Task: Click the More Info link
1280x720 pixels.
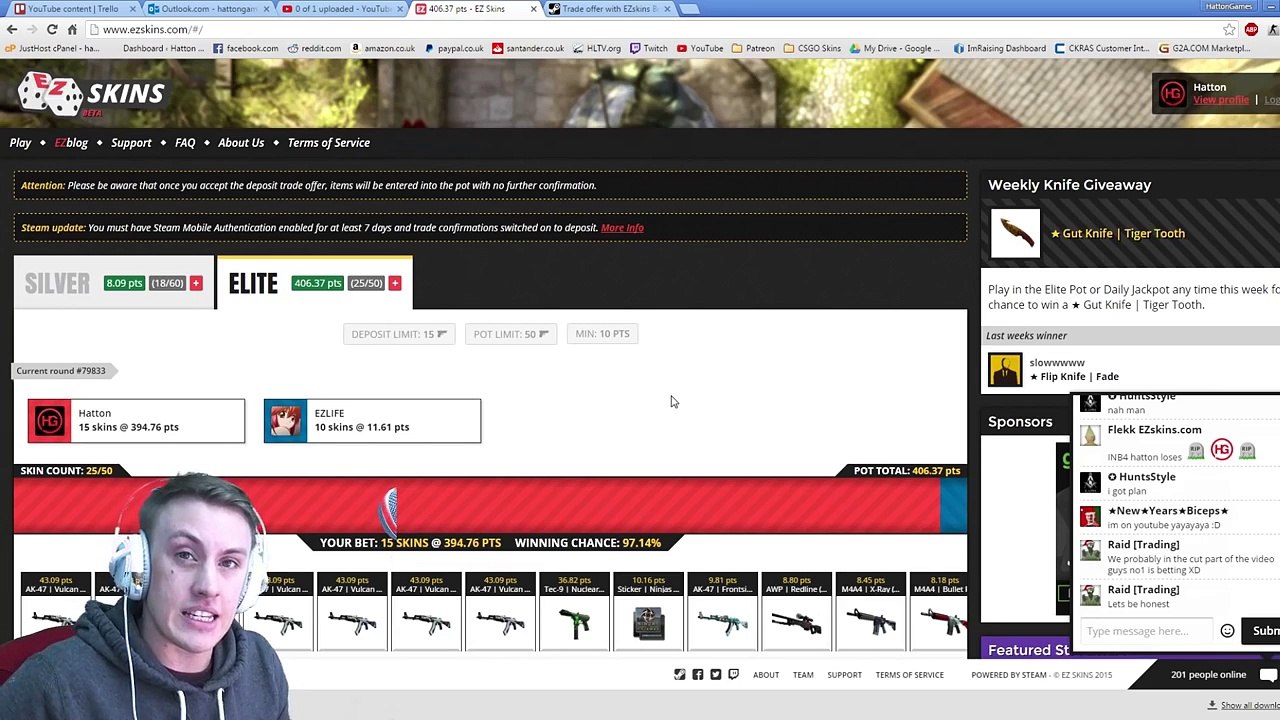Action: coord(622,228)
